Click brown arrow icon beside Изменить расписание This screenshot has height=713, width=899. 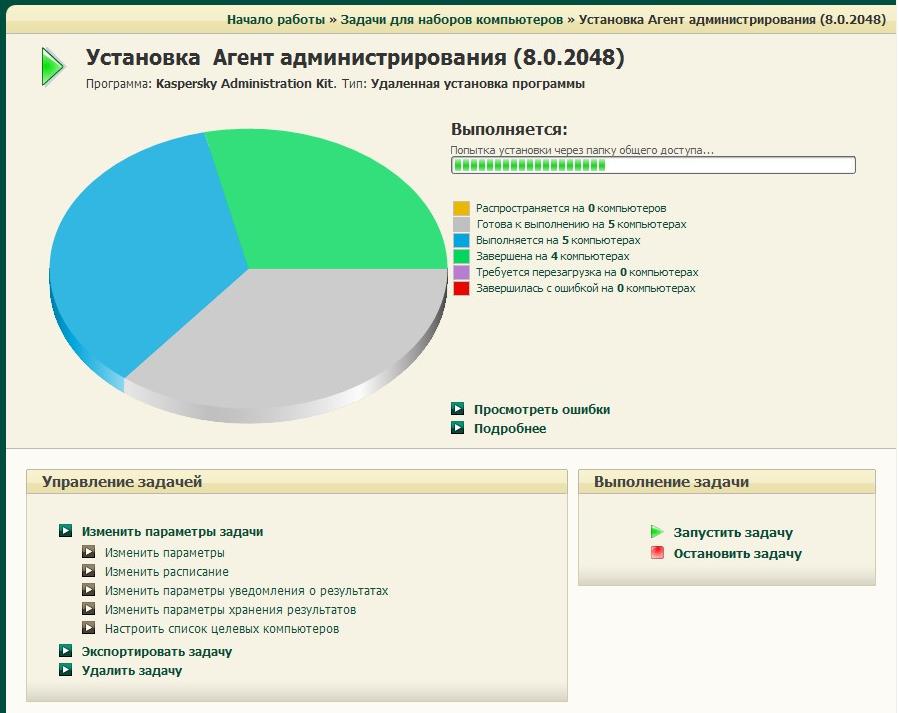pyautogui.click(x=88, y=571)
